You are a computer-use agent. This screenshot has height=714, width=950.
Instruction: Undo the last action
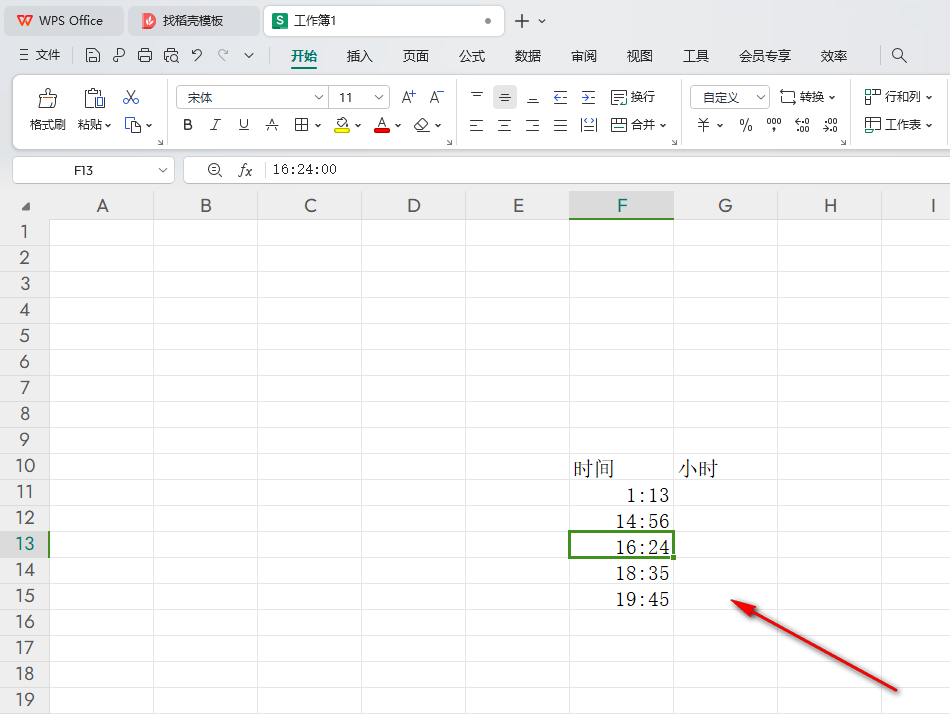tap(196, 55)
